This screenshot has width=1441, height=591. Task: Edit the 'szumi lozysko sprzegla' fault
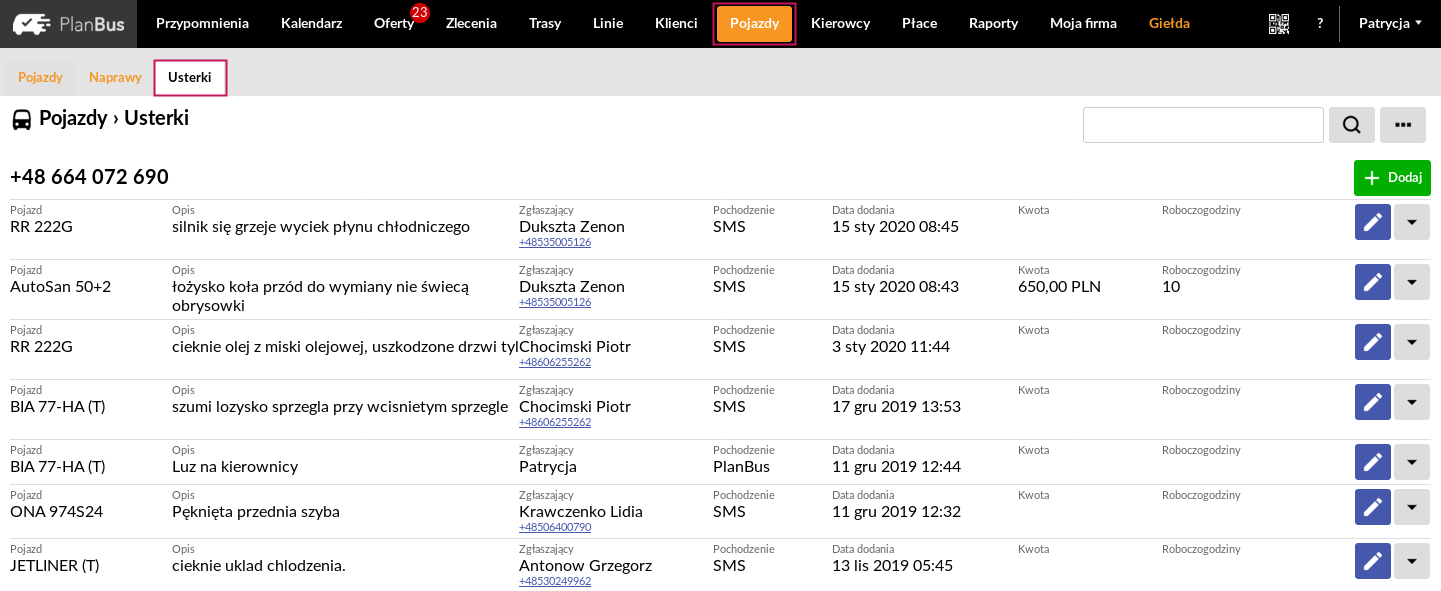pos(1373,402)
